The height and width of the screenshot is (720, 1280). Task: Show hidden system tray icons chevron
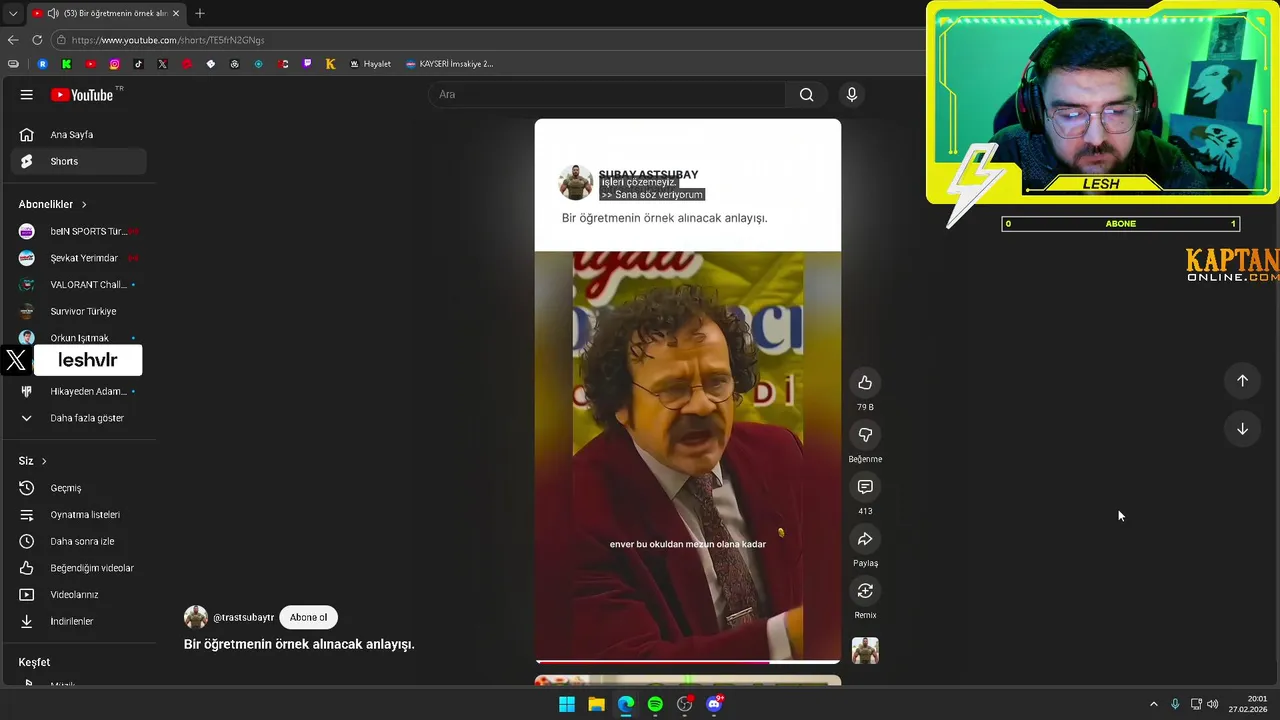coord(1153,704)
